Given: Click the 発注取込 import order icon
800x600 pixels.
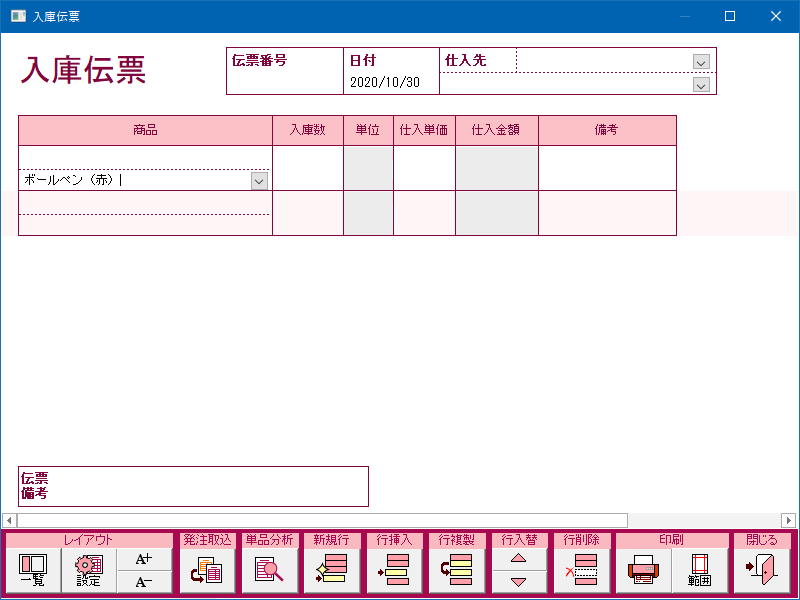Looking at the screenshot, I should (207, 571).
